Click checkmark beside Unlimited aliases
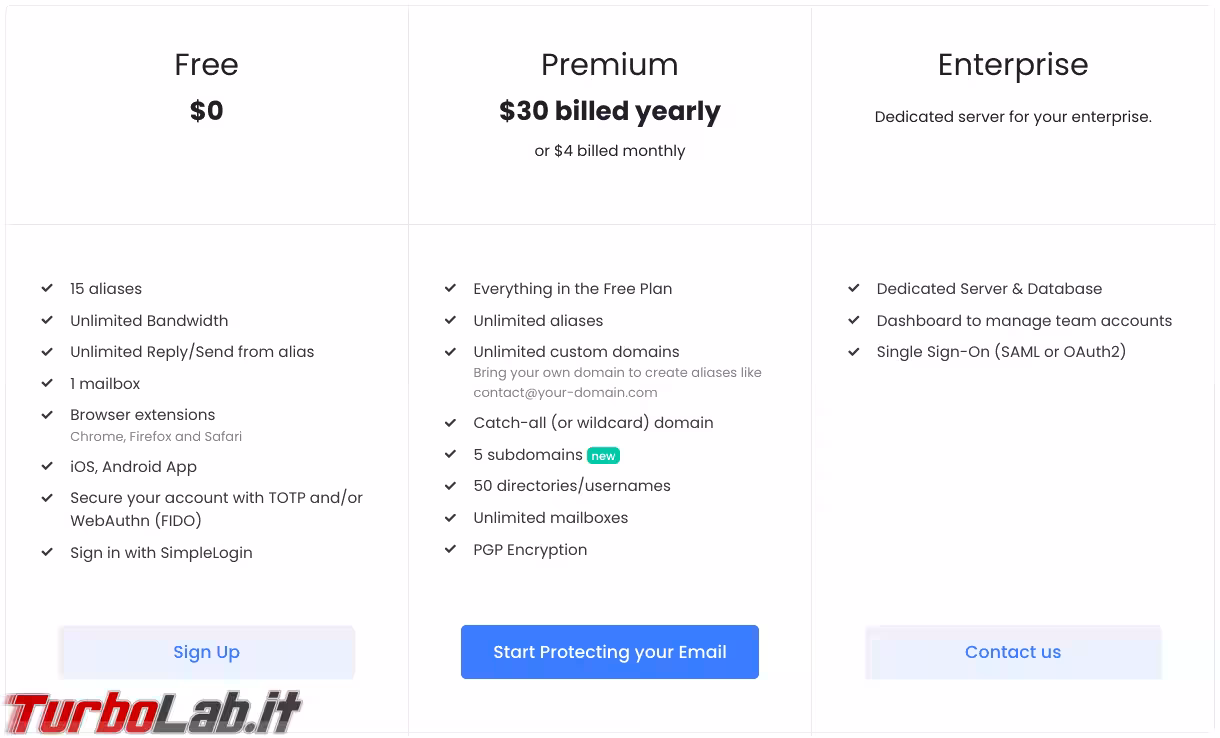 tap(450, 320)
